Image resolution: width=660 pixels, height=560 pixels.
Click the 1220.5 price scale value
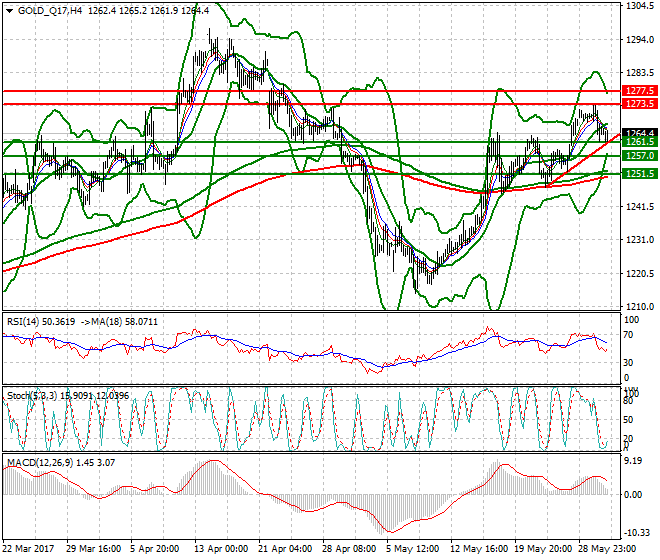pyautogui.click(x=640, y=273)
